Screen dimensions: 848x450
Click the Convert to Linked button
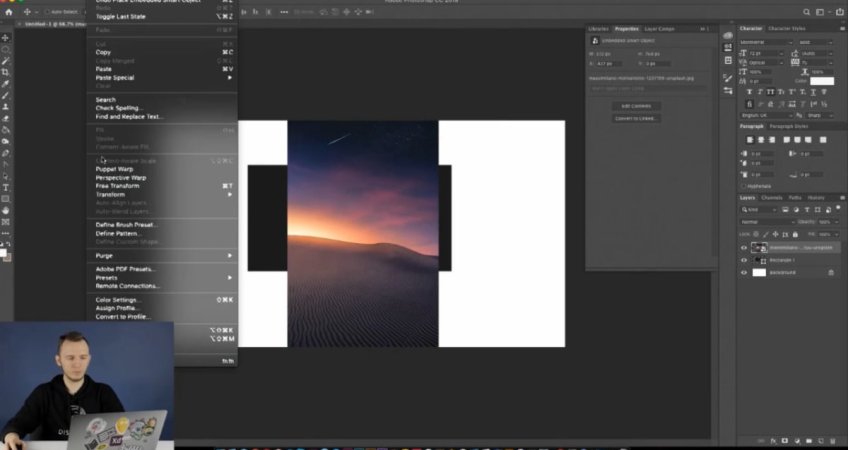click(x=636, y=119)
